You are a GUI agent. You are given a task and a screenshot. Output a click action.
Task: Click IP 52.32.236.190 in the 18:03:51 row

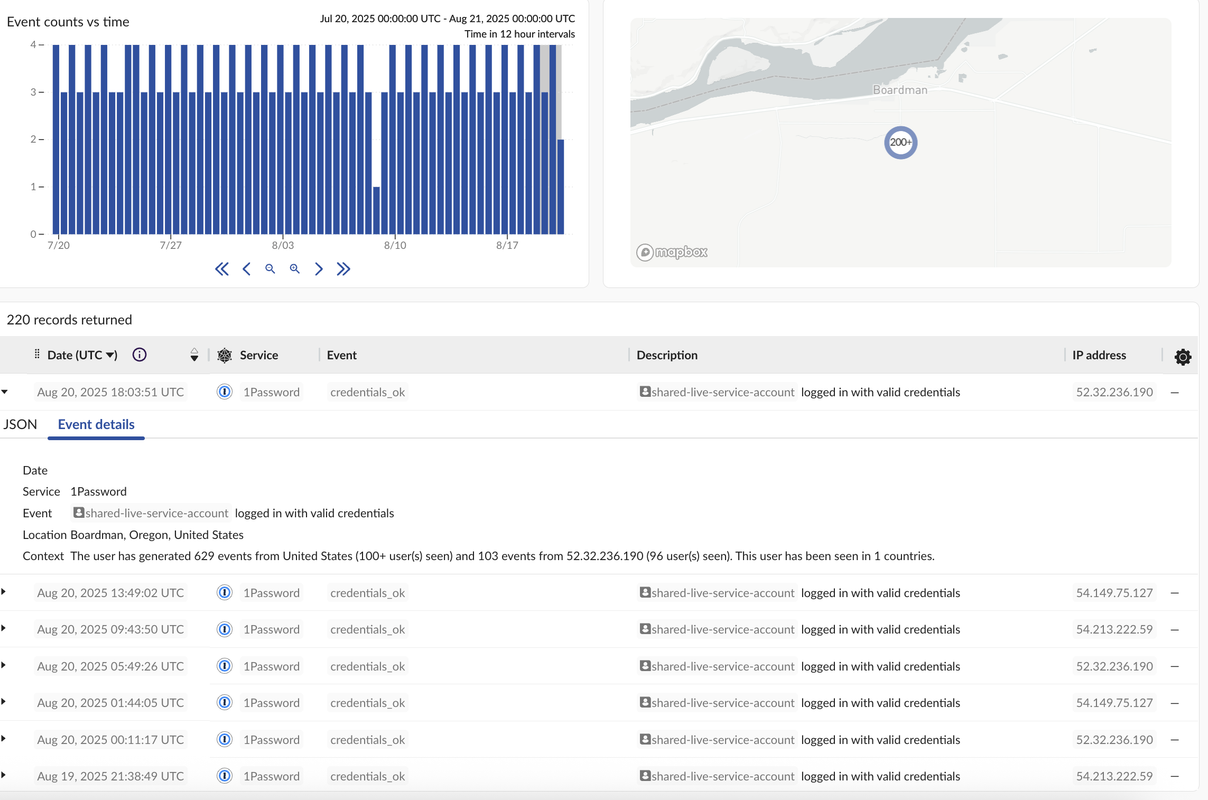coord(1114,392)
